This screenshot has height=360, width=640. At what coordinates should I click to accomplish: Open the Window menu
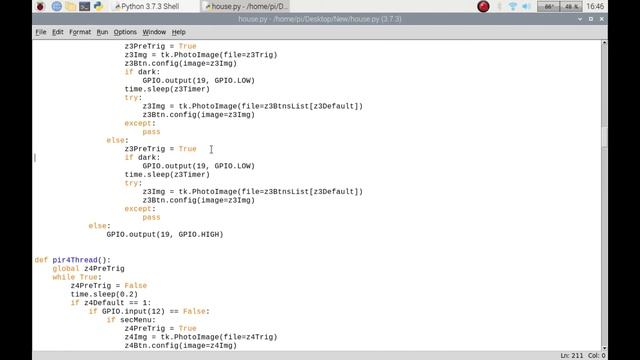[154, 32]
